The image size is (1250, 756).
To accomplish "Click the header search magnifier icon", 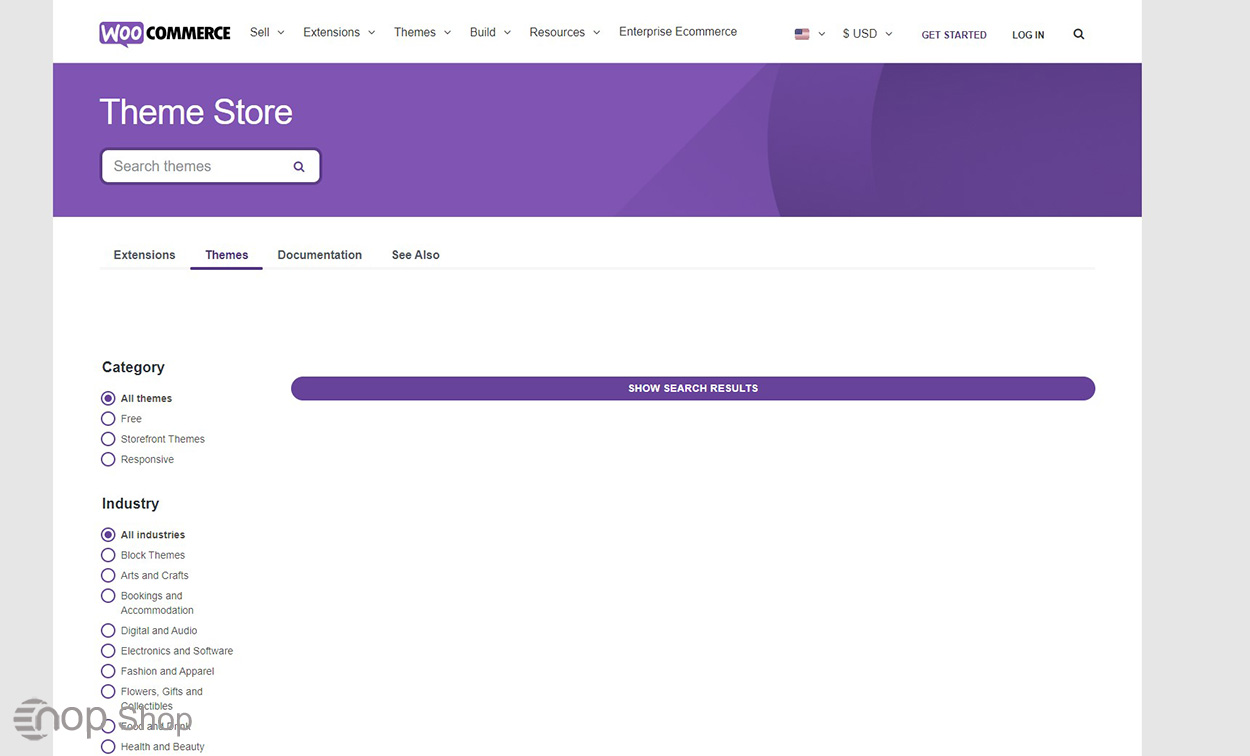I will pos(1078,34).
